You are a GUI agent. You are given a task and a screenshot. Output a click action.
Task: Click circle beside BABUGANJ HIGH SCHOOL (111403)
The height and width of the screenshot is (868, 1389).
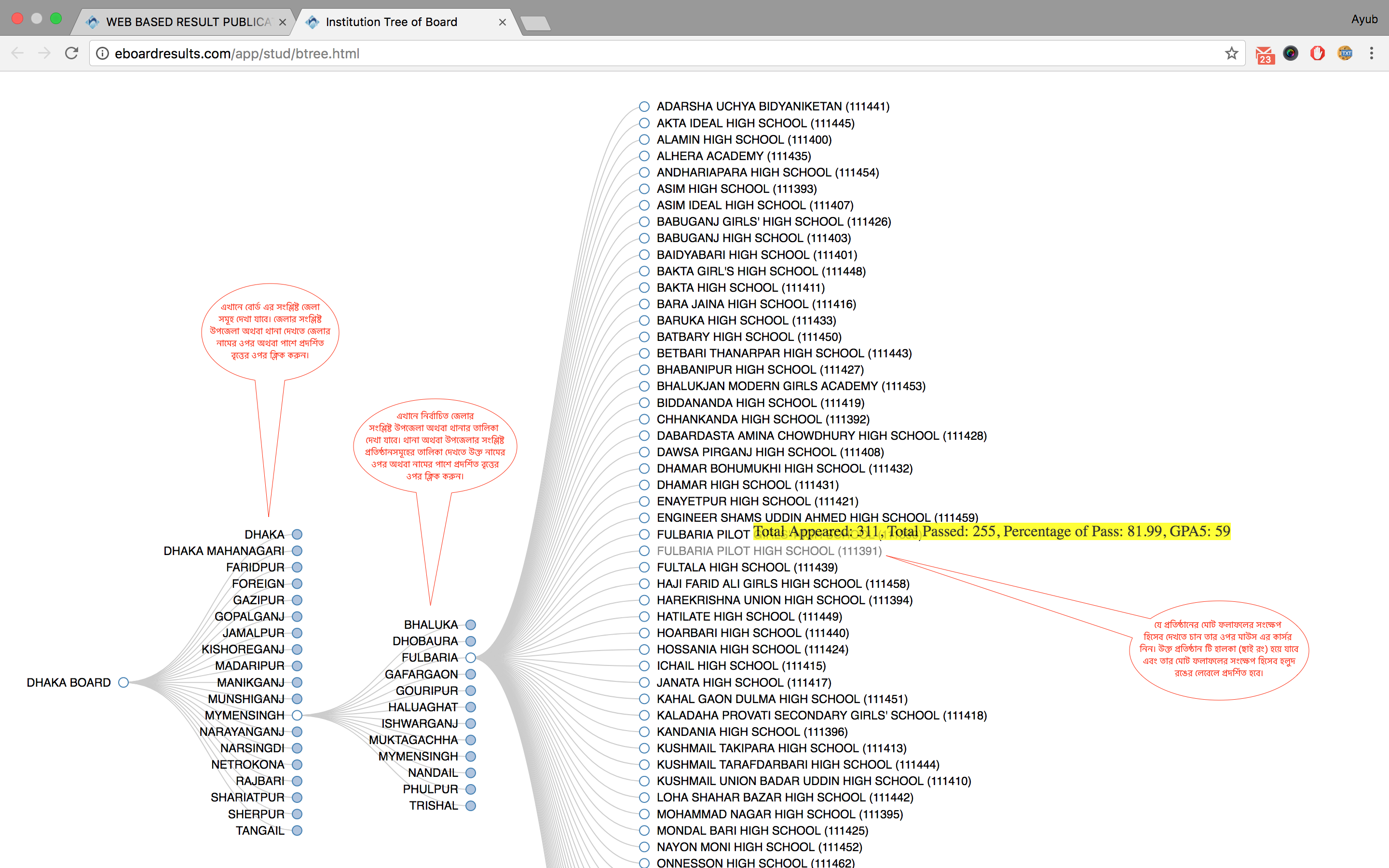pos(644,238)
